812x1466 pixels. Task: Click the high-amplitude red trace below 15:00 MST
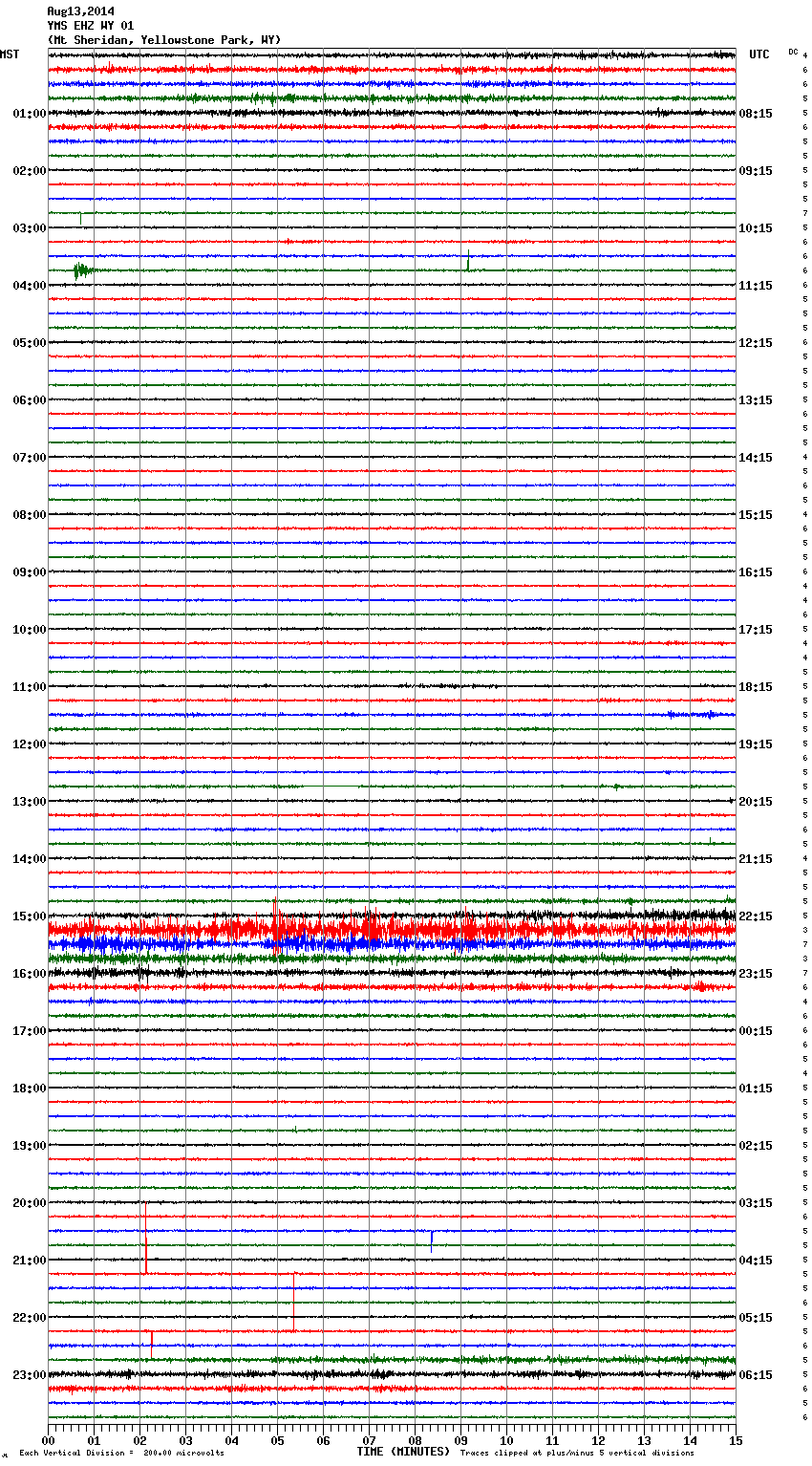tap(392, 929)
